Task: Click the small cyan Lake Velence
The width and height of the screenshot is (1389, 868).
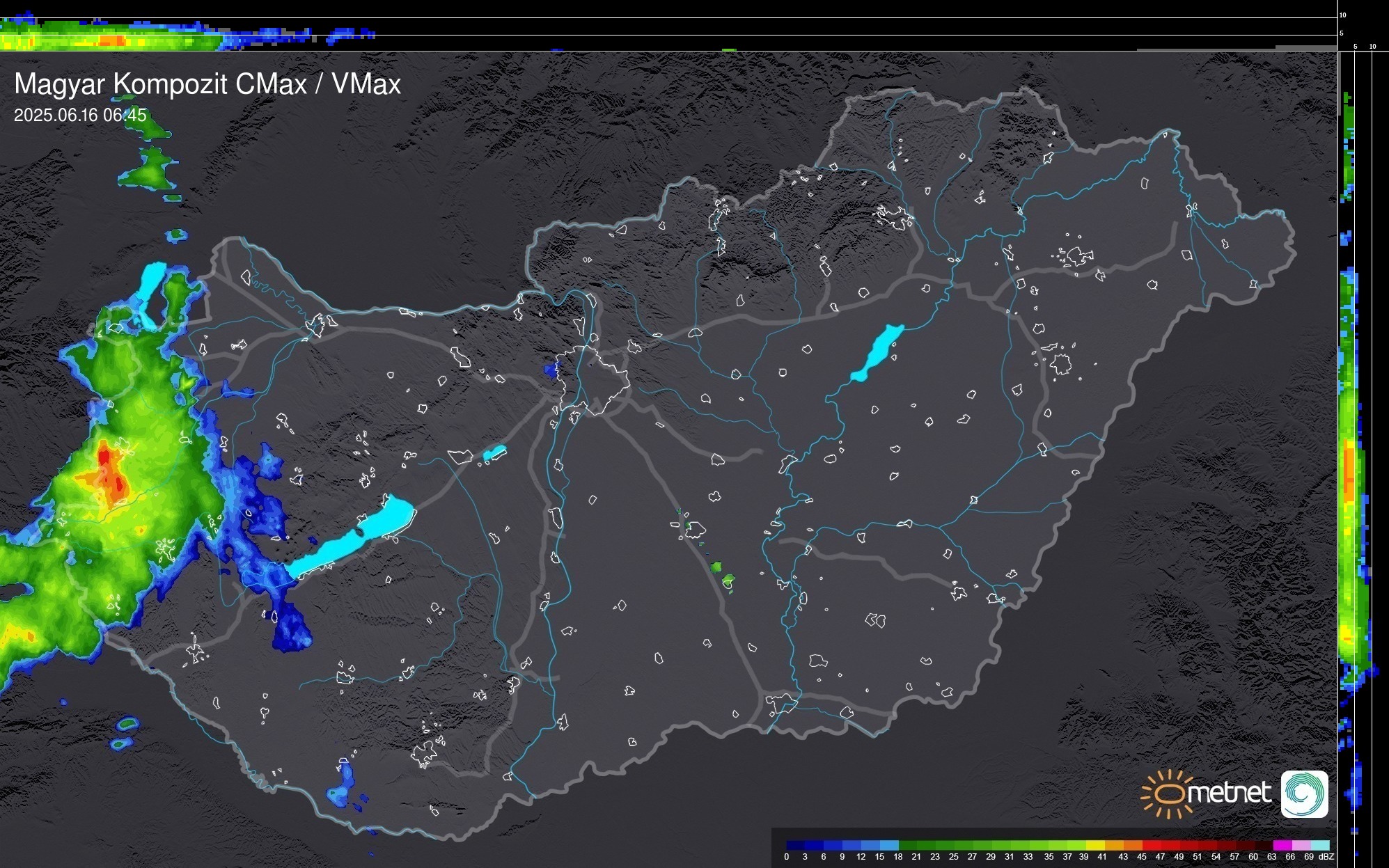Action: (x=494, y=453)
